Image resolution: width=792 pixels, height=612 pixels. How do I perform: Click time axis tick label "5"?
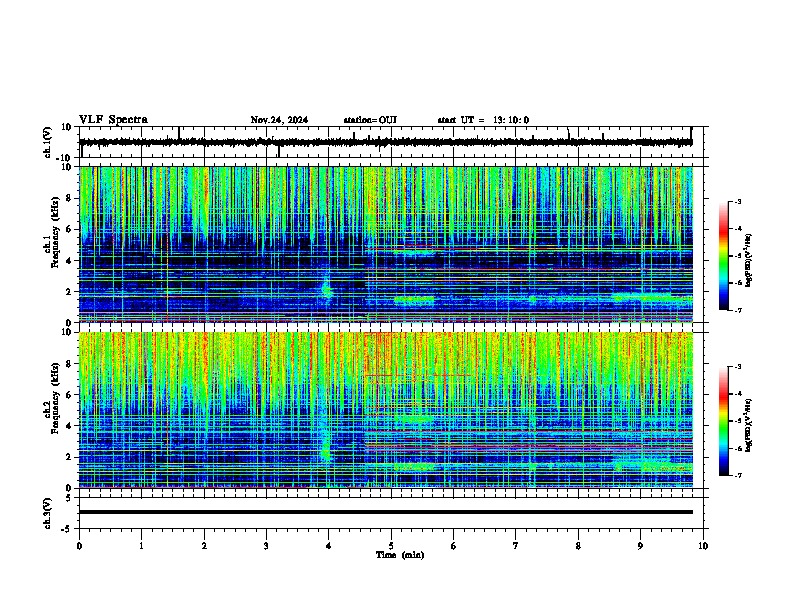(x=391, y=546)
